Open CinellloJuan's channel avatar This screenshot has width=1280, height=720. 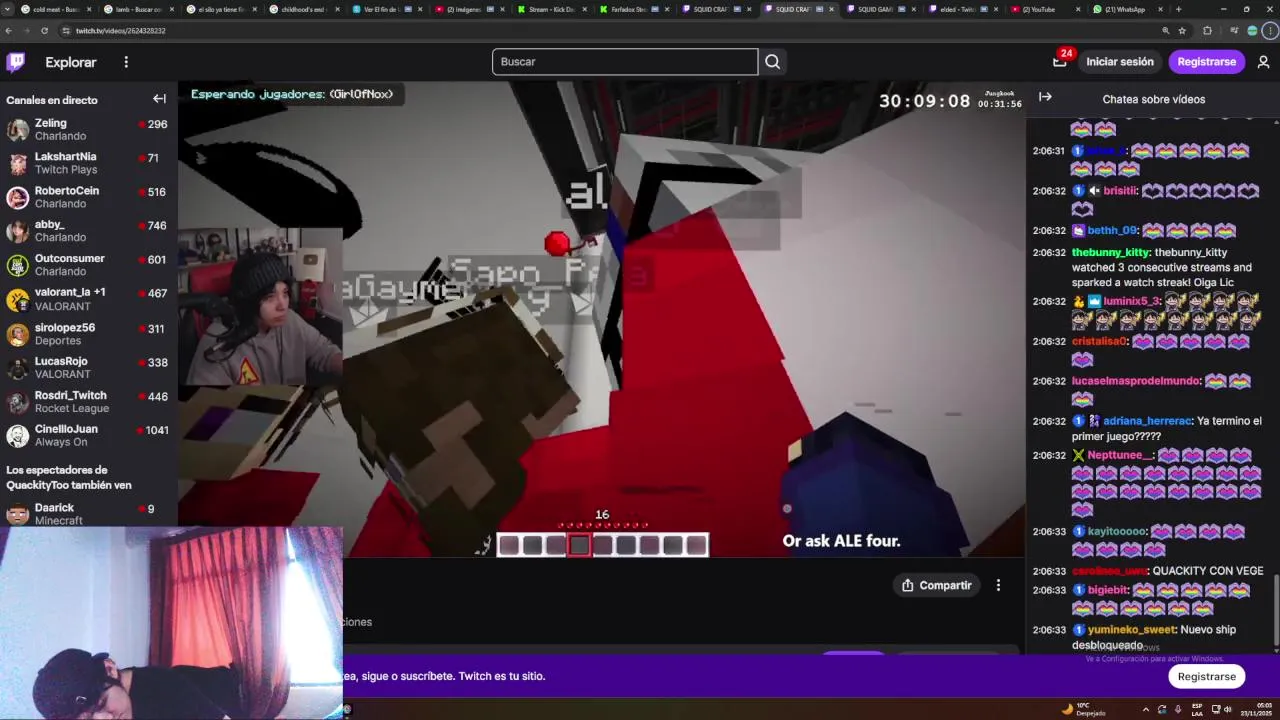[x=17, y=435]
